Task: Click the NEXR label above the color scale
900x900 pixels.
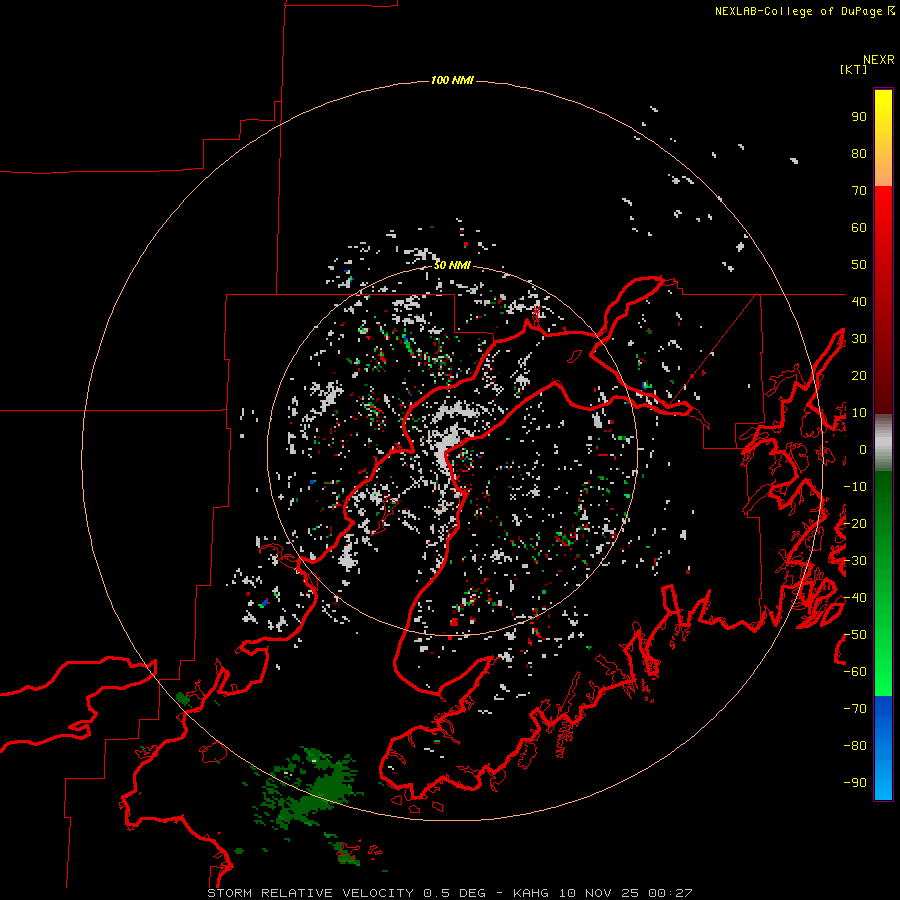Action: 879,60
